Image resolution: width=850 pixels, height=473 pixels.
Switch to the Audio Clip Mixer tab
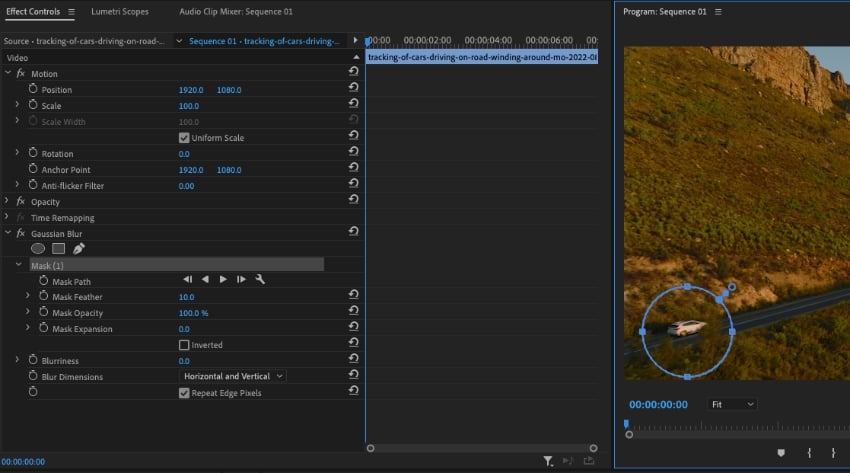coord(236,11)
